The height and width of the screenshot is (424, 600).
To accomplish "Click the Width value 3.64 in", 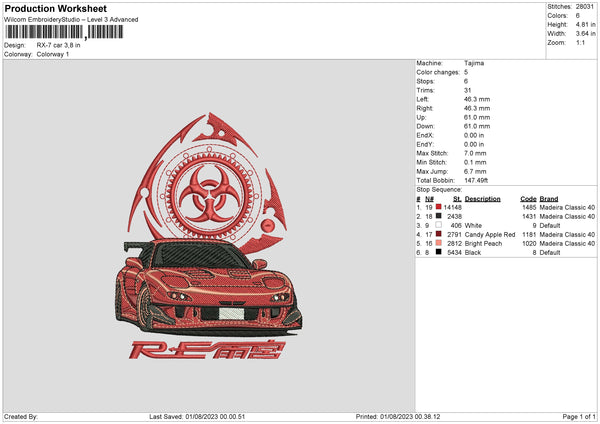I will tap(585, 34).
